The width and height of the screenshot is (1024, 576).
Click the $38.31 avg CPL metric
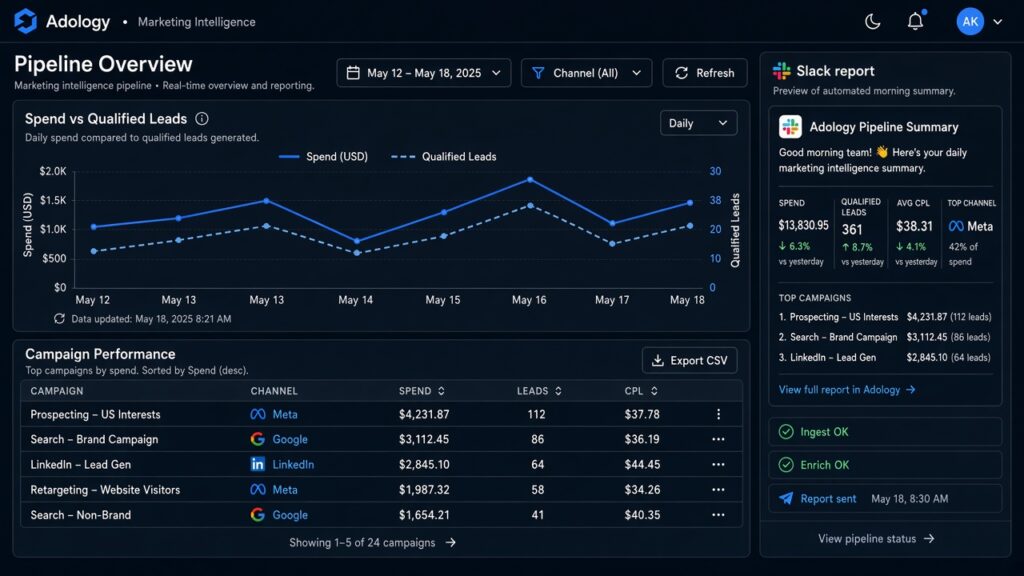coord(914,226)
